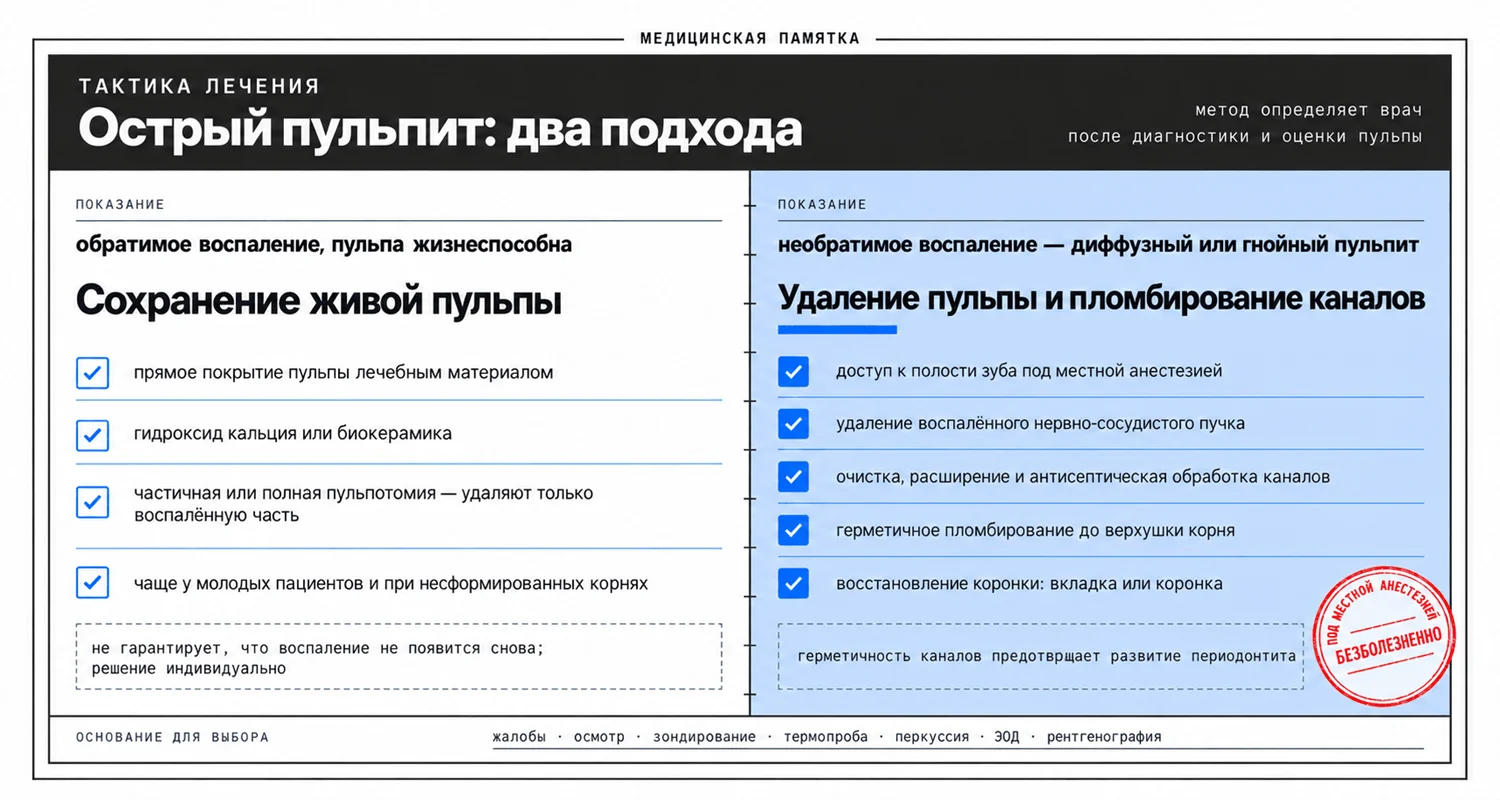The width and height of the screenshot is (1500, 800).
Task: Toggle the checkbox beside 'чаще у молодых пациентов'
Action: pyautogui.click(x=92, y=582)
